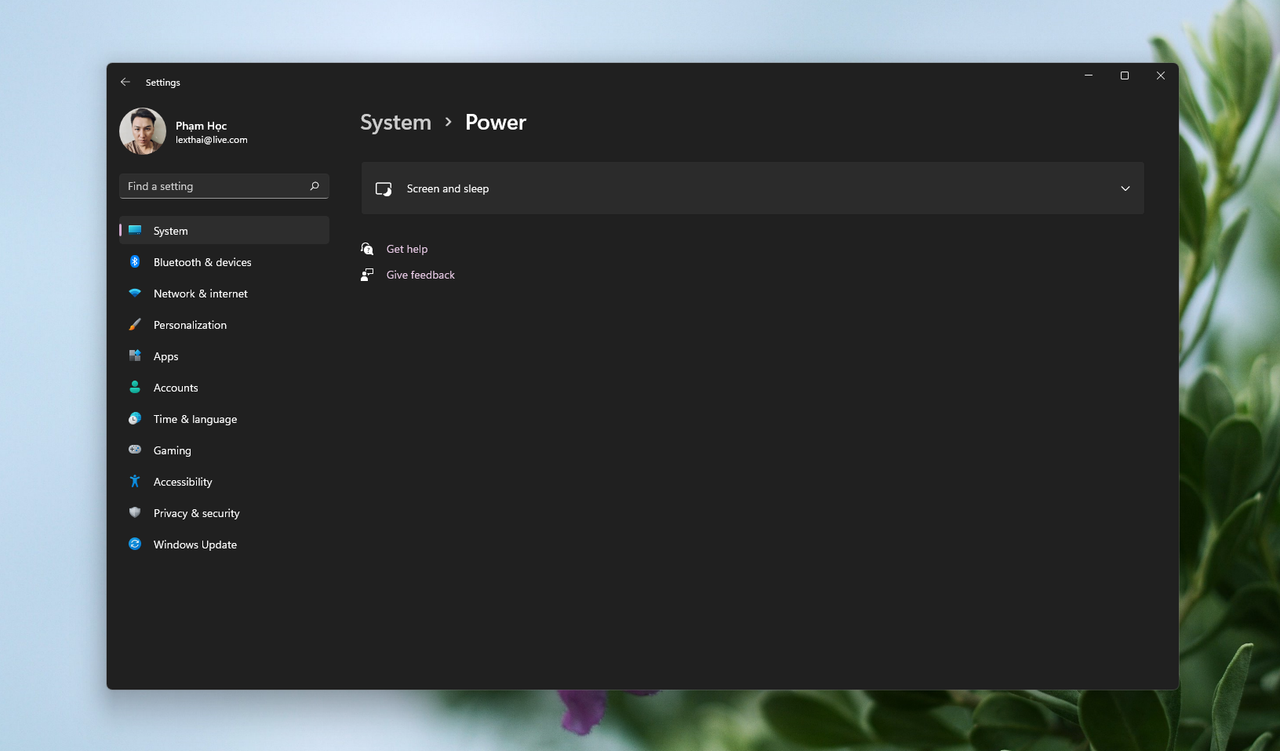1280x751 pixels.
Task: Open Apps via its sidebar icon
Action: [135, 356]
